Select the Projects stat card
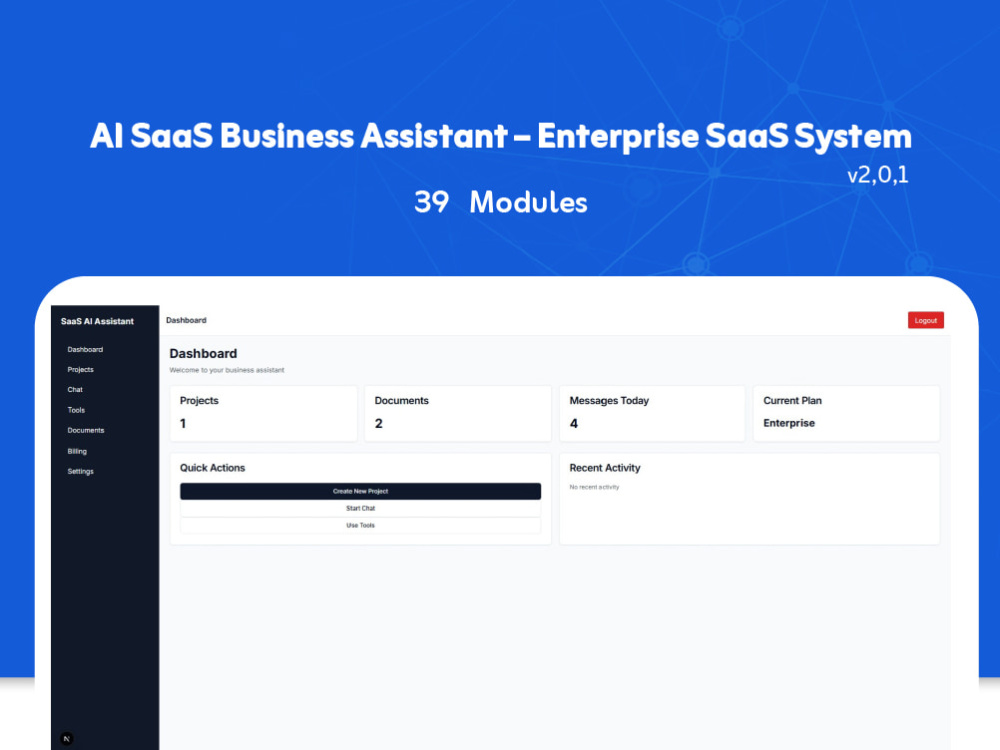The width and height of the screenshot is (1000, 750). (x=263, y=413)
